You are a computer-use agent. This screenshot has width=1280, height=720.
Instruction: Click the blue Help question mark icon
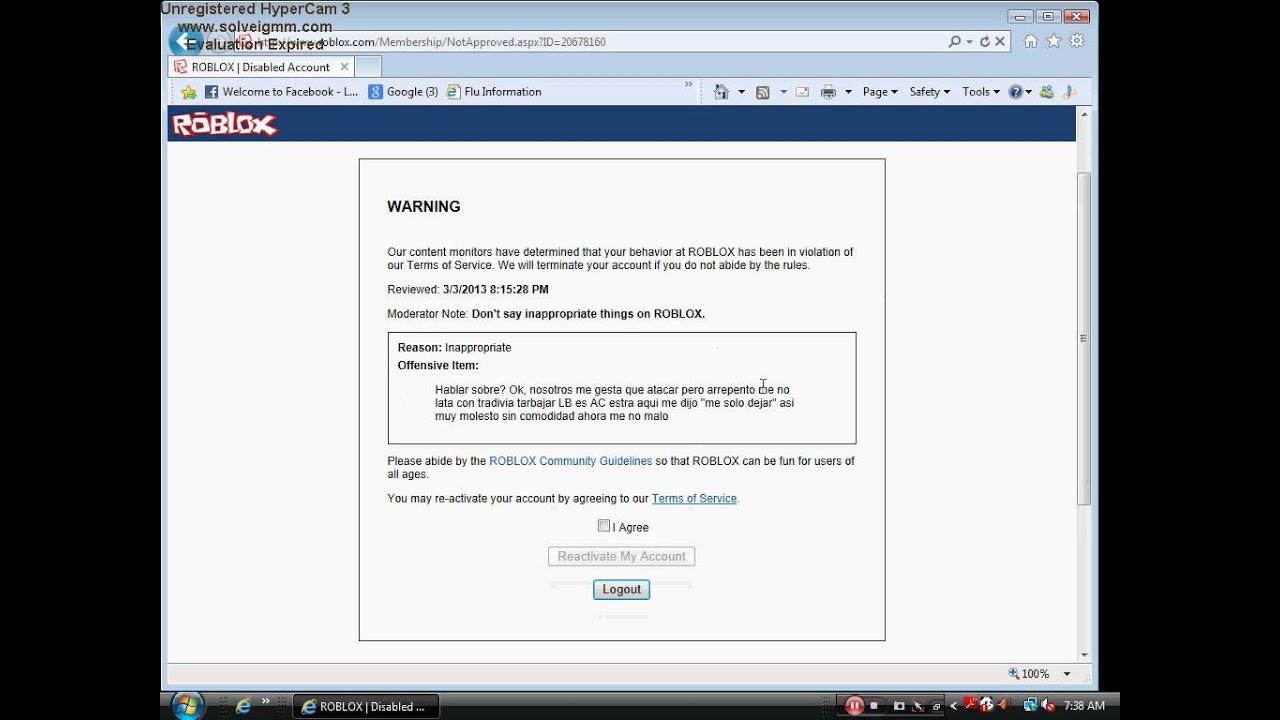[x=1015, y=92]
